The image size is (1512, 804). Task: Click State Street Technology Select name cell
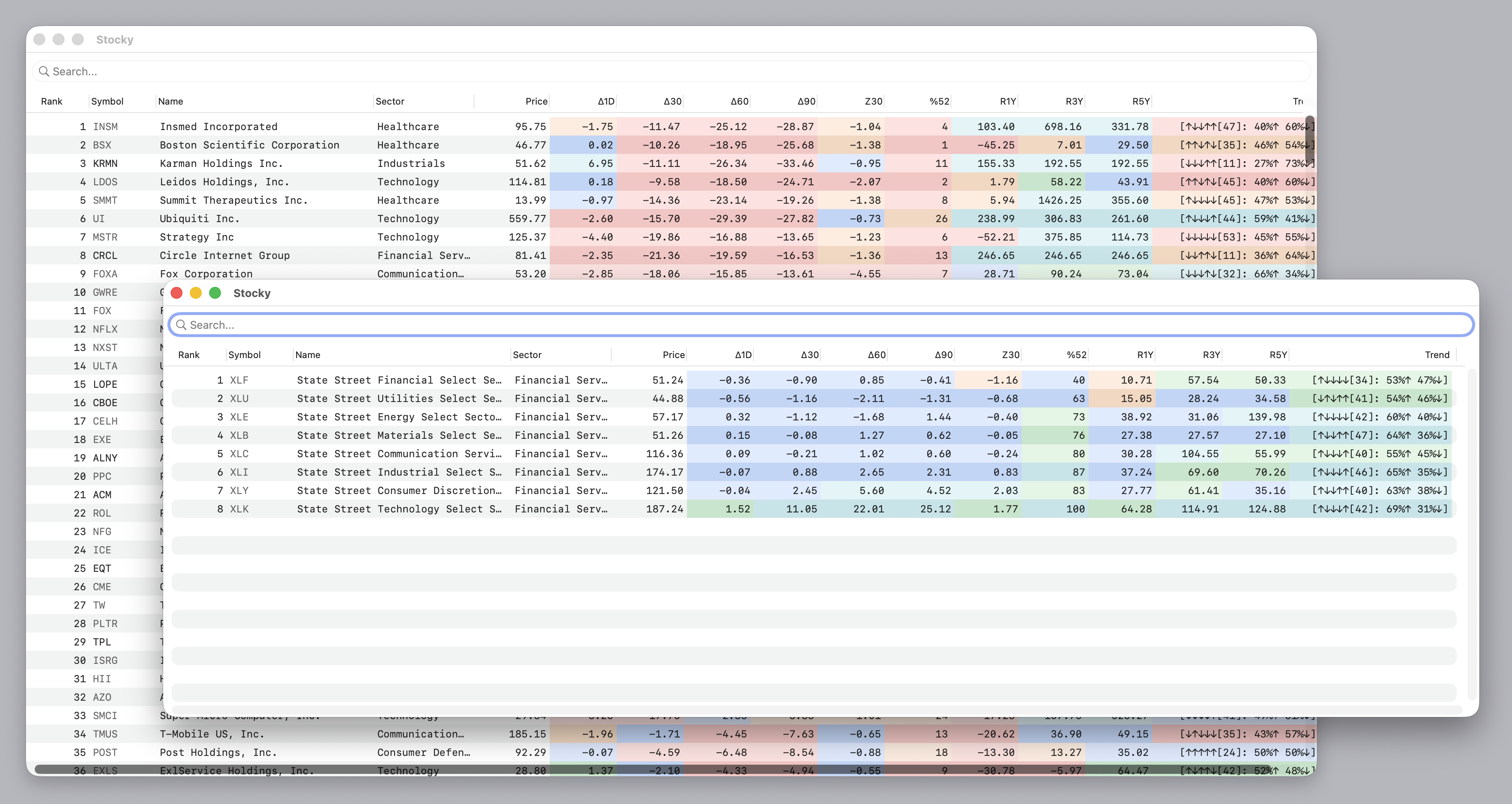[399, 509]
